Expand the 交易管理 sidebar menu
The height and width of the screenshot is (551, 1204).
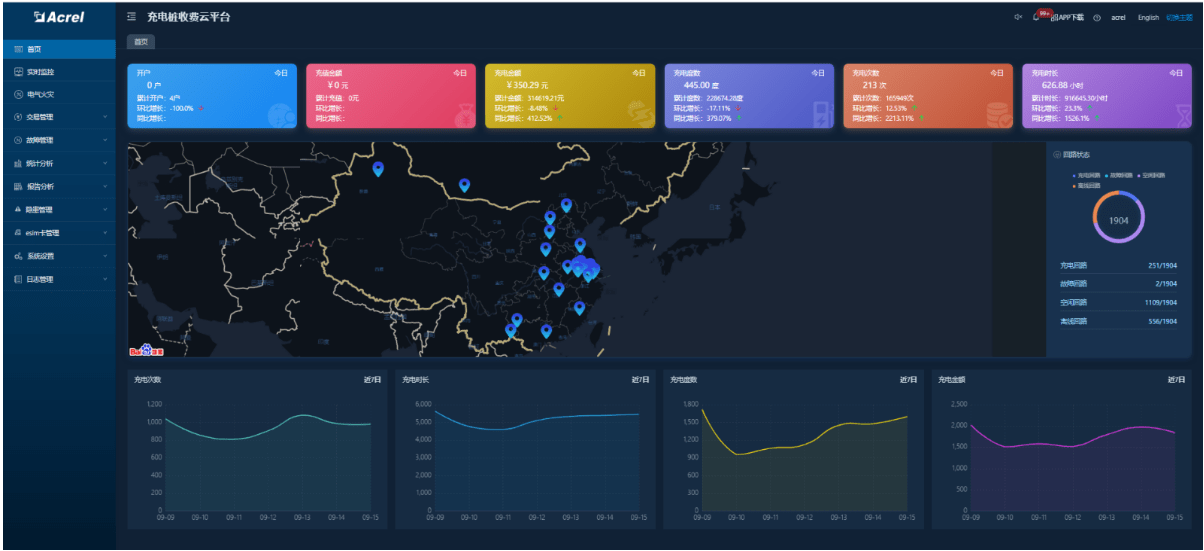pyautogui.click(x=58, y=117)
